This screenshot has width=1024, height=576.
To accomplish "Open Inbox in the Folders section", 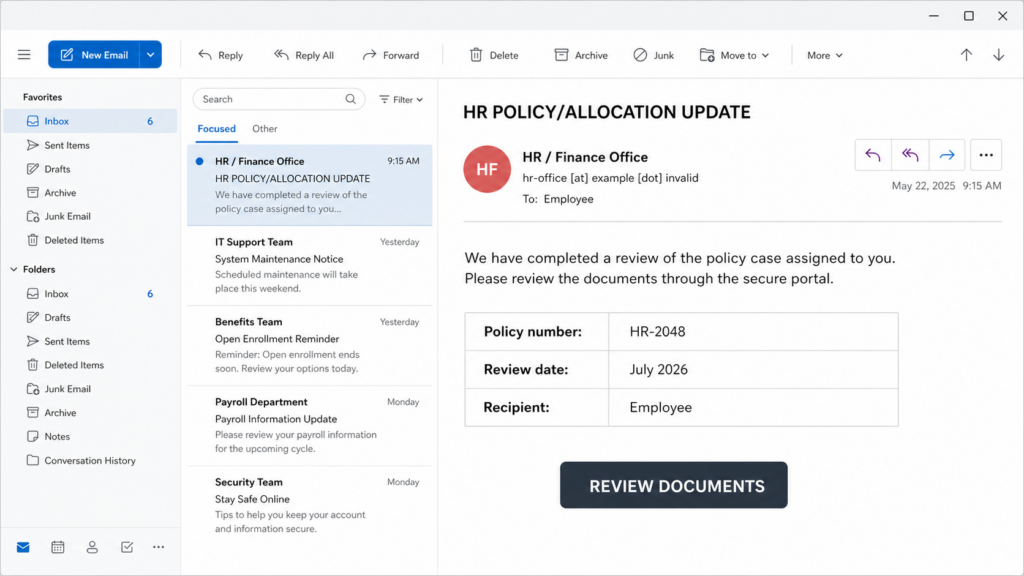I will (x=90, y=294).
